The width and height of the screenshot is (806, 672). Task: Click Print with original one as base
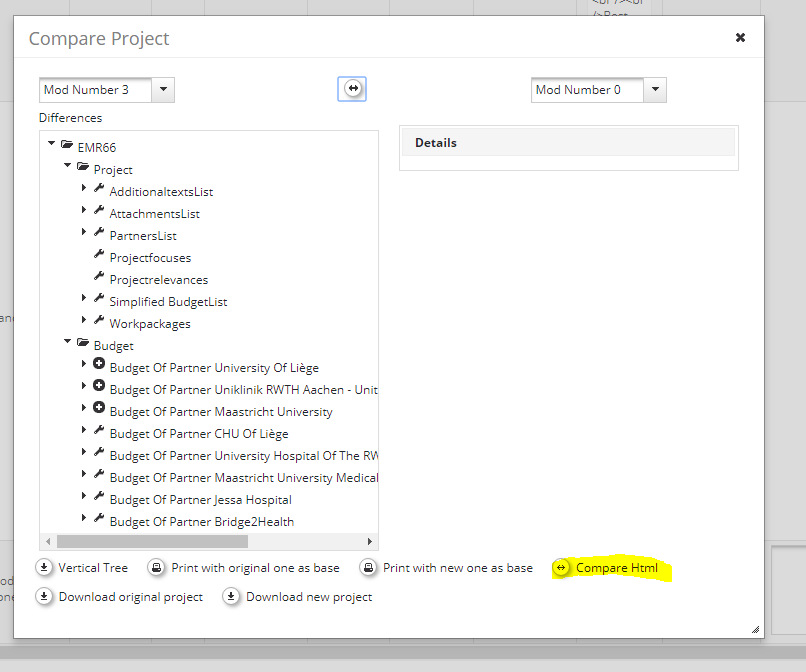[x=255, y=568]
